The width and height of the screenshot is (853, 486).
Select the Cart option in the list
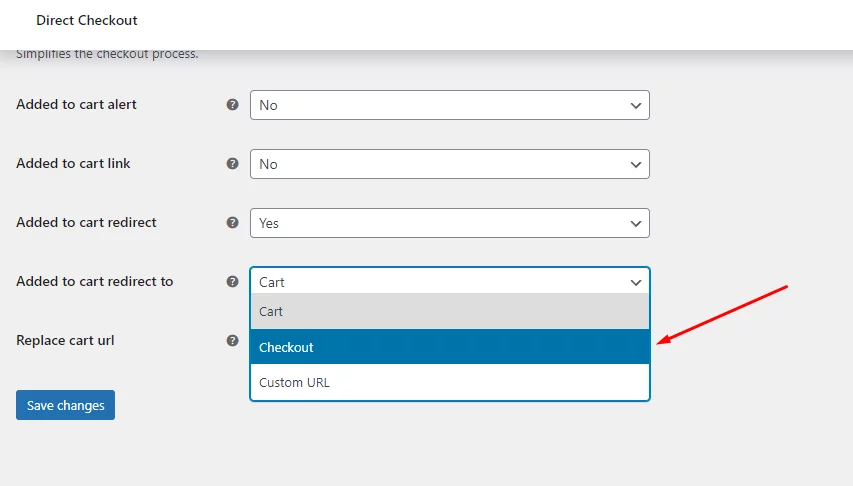(x=449, y=312)
